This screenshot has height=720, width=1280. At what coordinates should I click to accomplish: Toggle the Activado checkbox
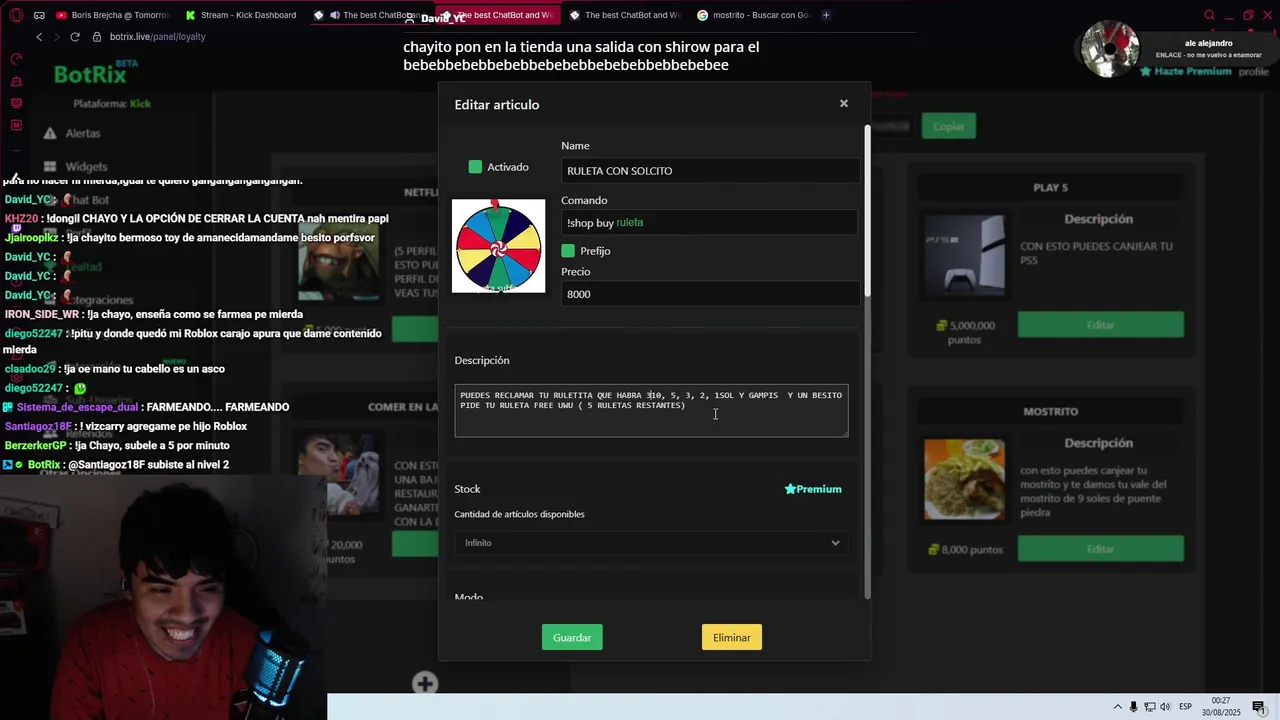[475, 167]
